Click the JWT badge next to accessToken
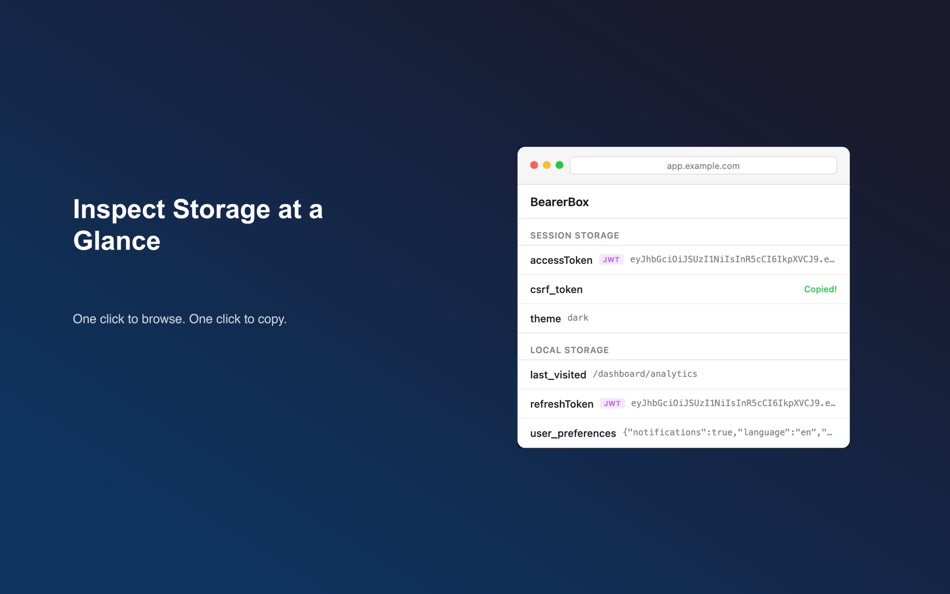950x594 pixels. point(611,259)
